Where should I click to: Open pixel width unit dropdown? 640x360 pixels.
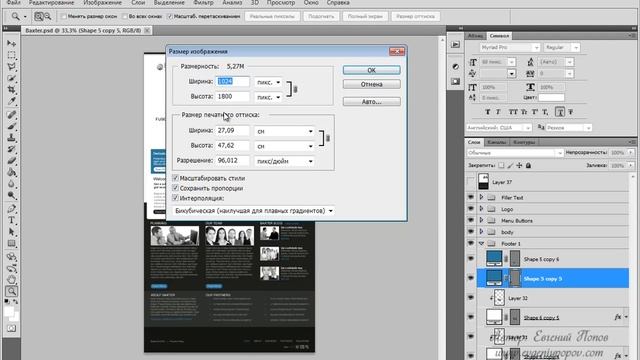268,82
